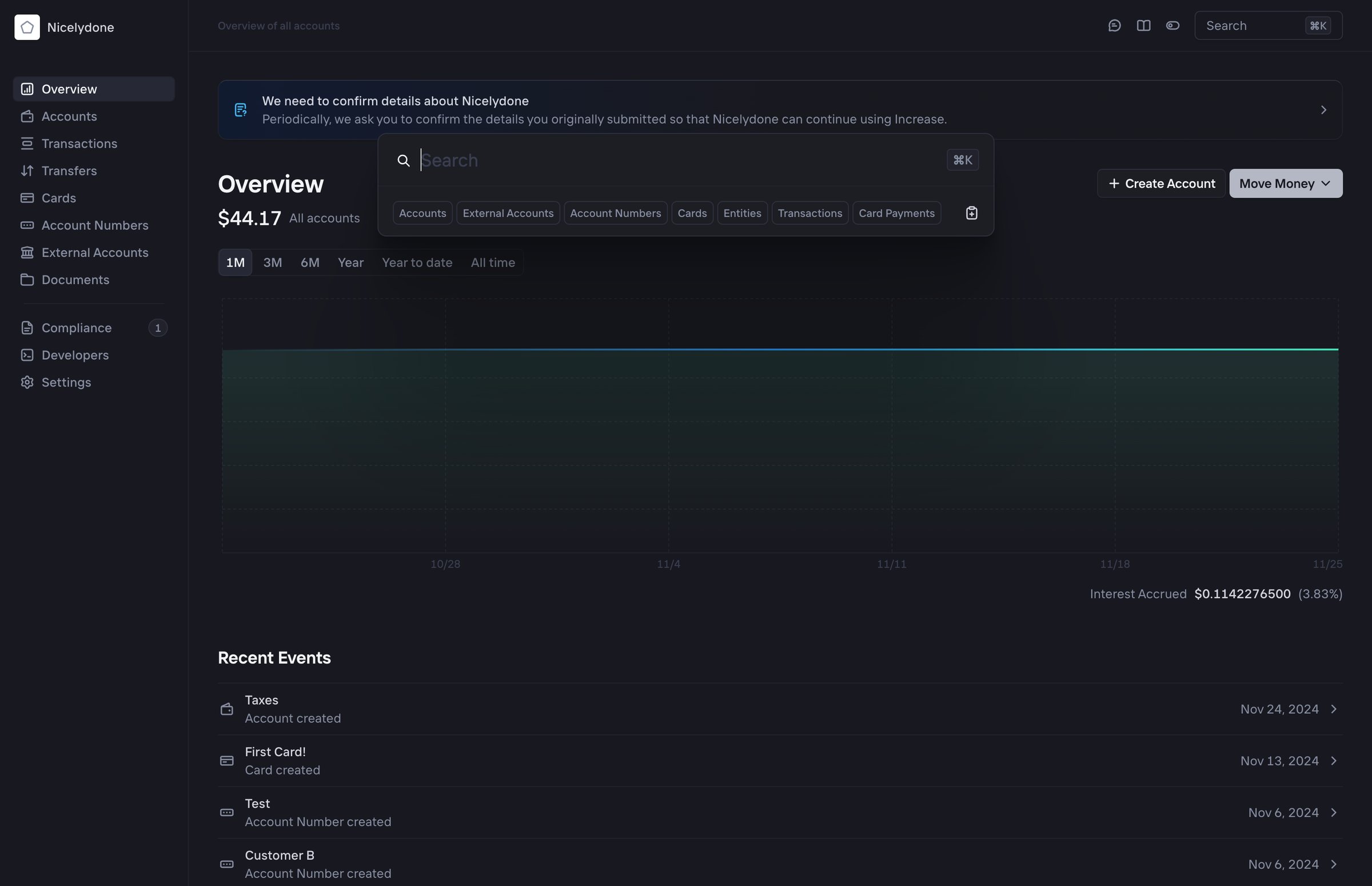The image size is (1372, 886).
Task: Select the 6M time range
Action: click(x=310, y=263)
